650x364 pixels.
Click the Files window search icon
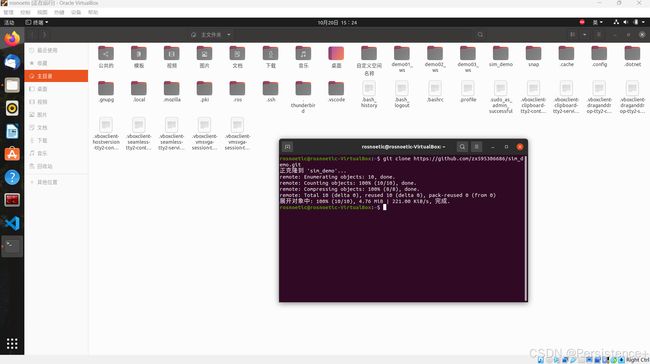[x=480, y=35]
